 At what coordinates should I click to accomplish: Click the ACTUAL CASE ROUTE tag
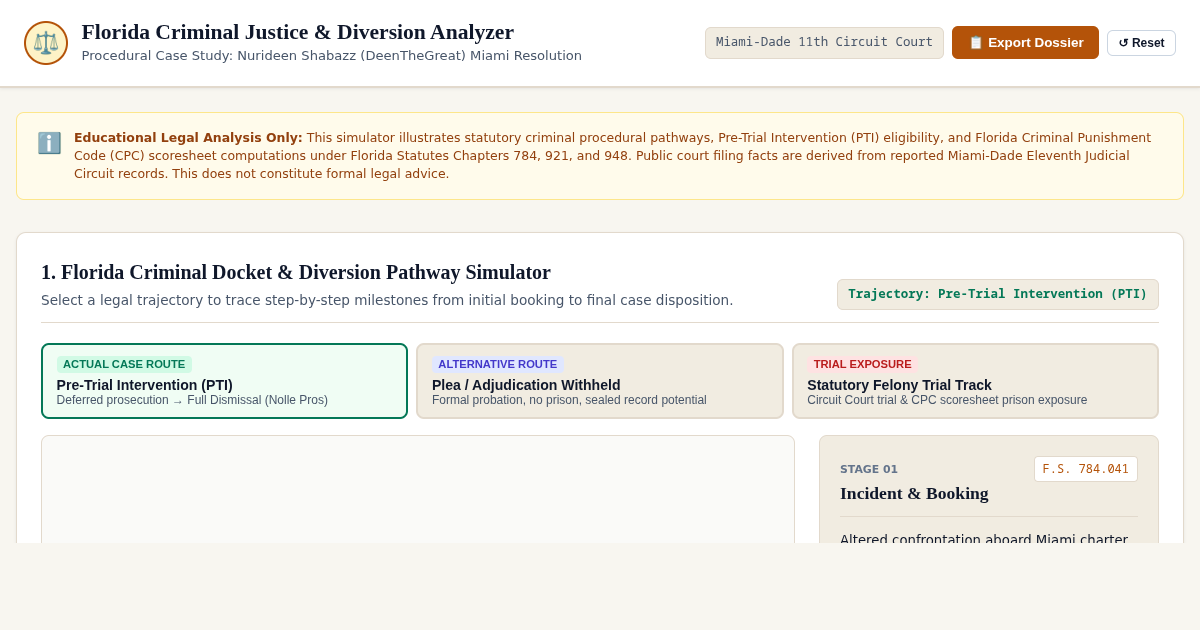pyautogui.click(x=124, y=364)
